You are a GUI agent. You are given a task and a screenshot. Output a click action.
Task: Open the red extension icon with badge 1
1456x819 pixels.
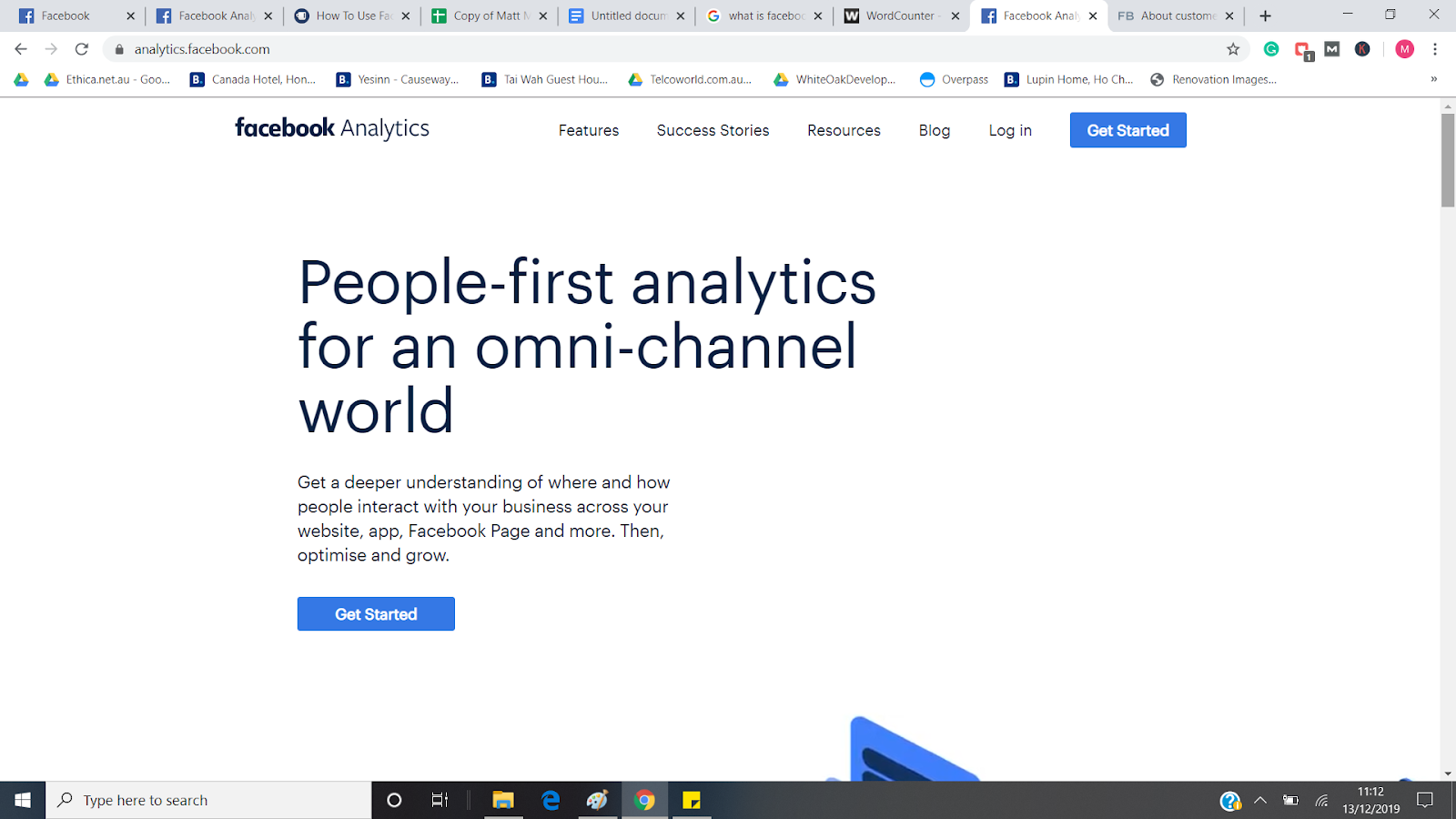1303,50
